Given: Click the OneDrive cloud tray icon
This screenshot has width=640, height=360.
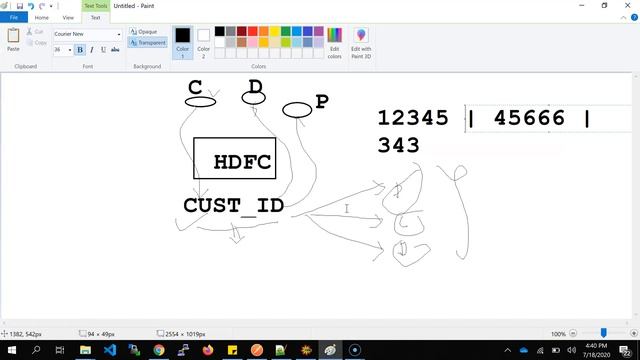Looking at the screenshot, I should [x=524, y=350].
